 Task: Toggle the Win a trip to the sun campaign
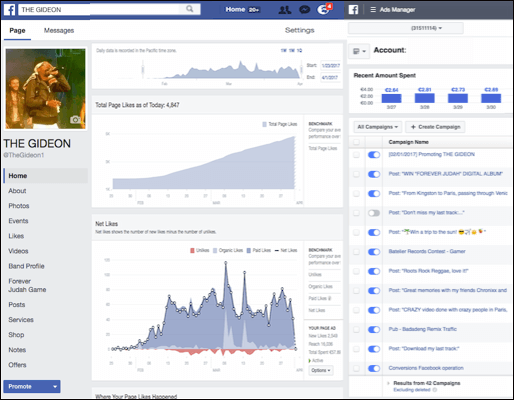tap(374, 232)
